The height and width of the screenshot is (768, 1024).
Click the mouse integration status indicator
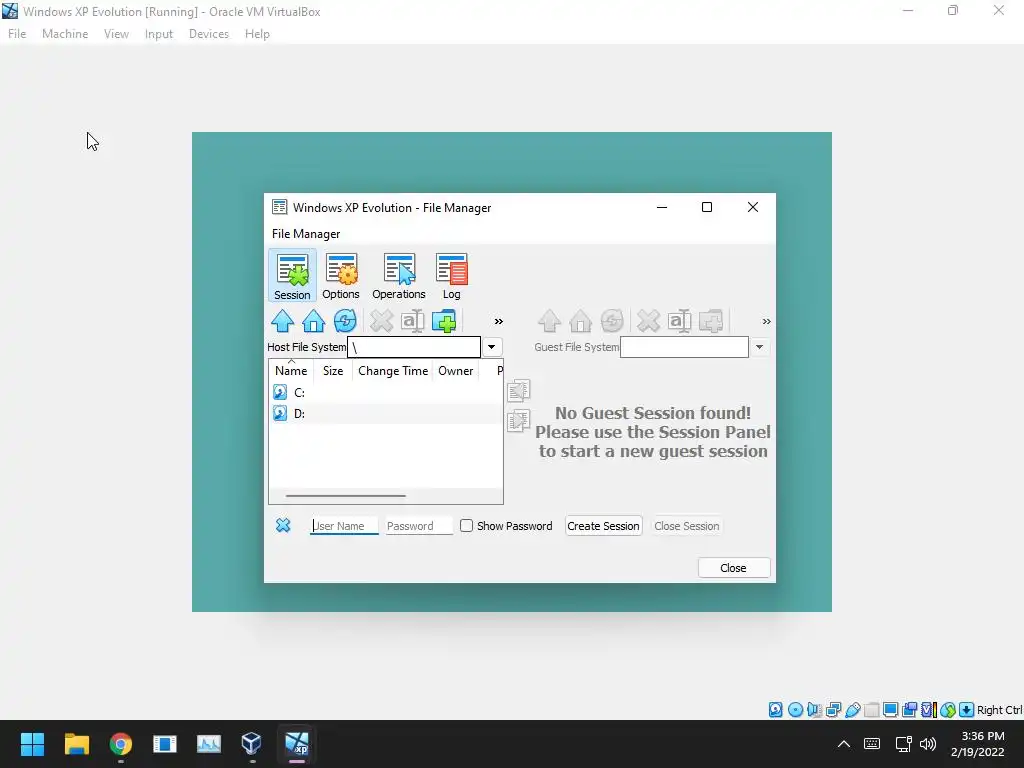948,710
